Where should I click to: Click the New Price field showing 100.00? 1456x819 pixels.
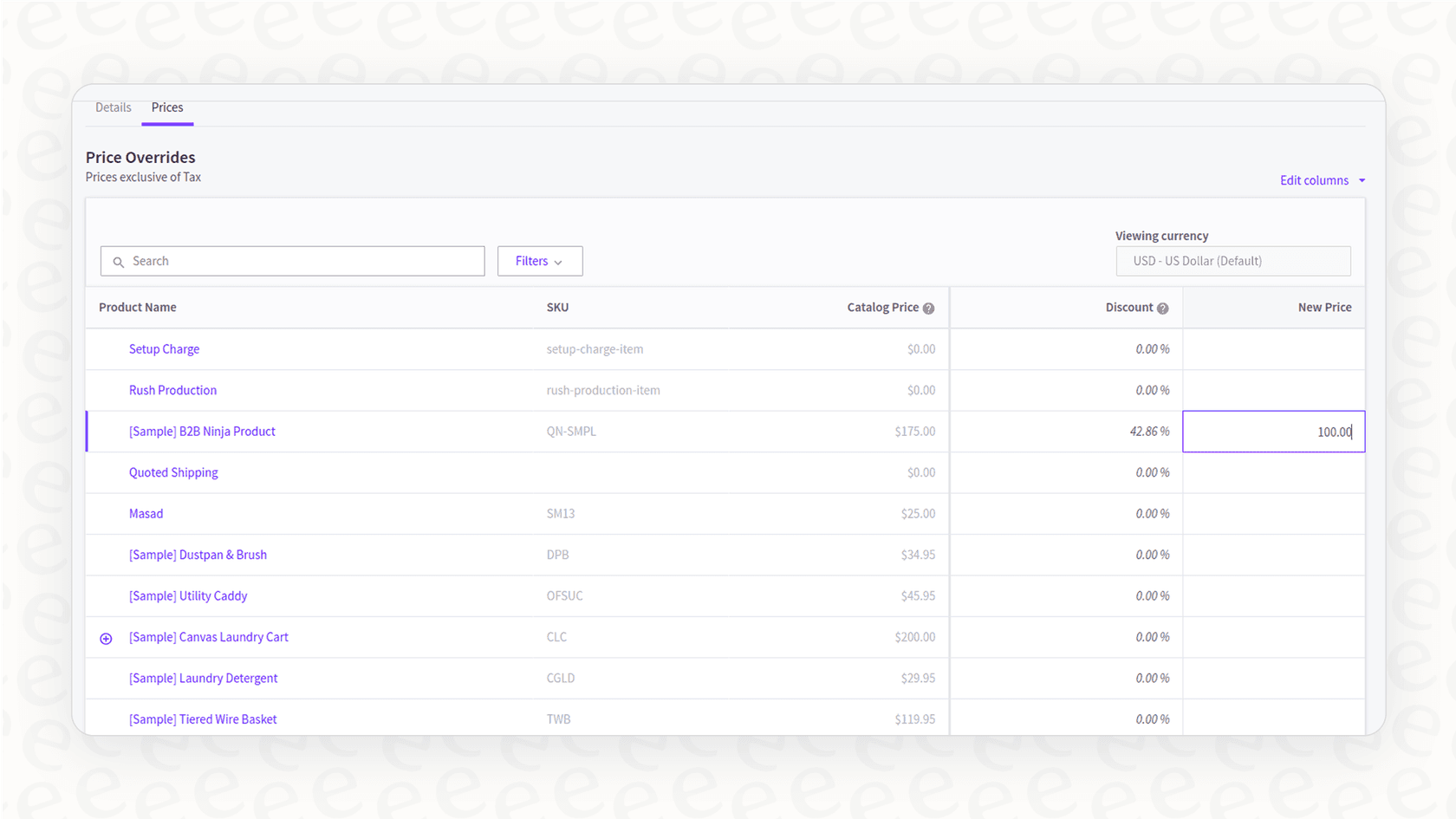[x=1273, y=431]
